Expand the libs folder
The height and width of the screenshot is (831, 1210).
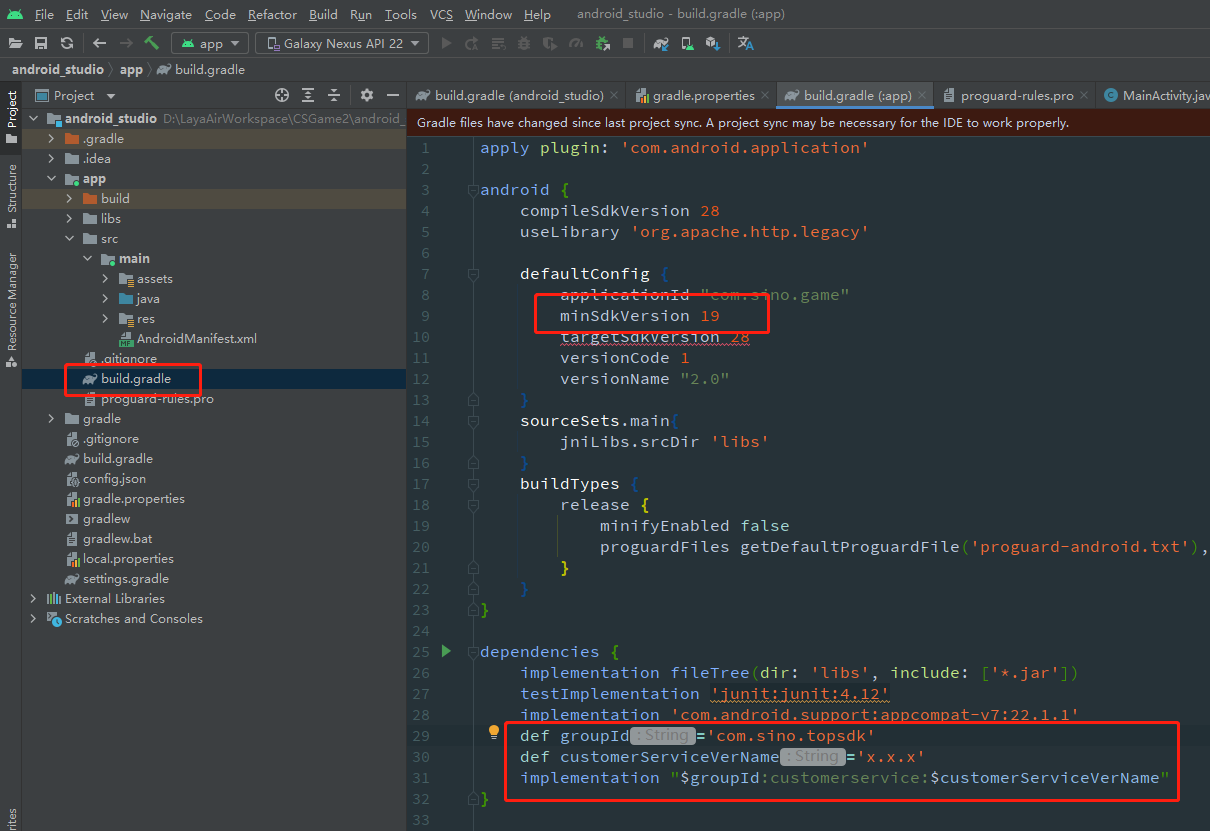click(x=69, y=218)
